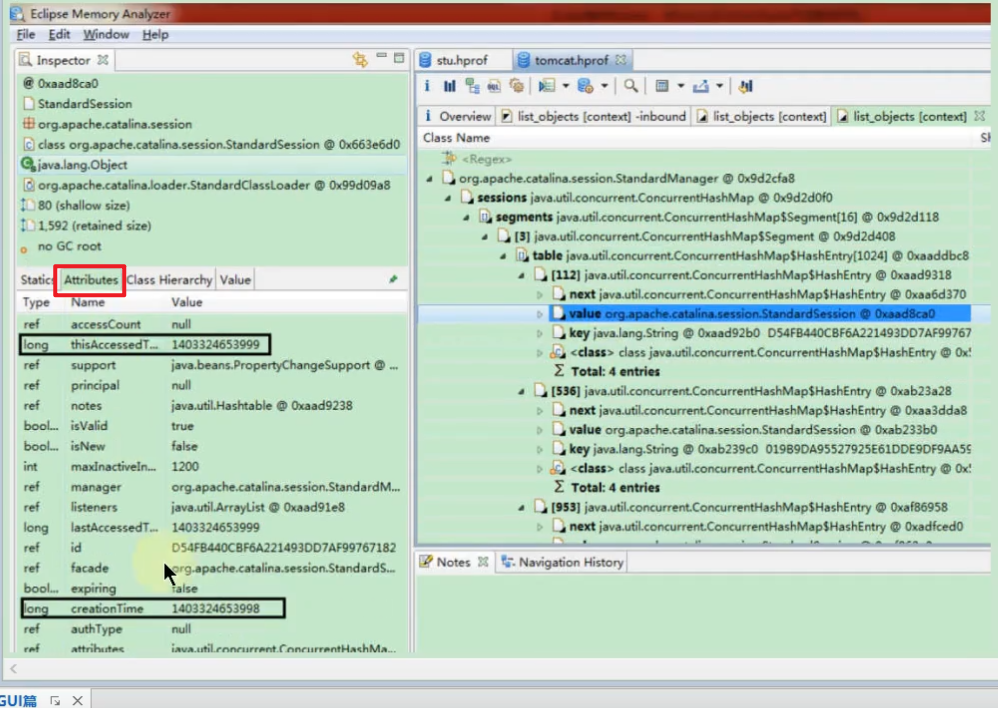Viewport: 998px width, 708px height.
Task: Click the X next to GUI tab
Action: 78,700
